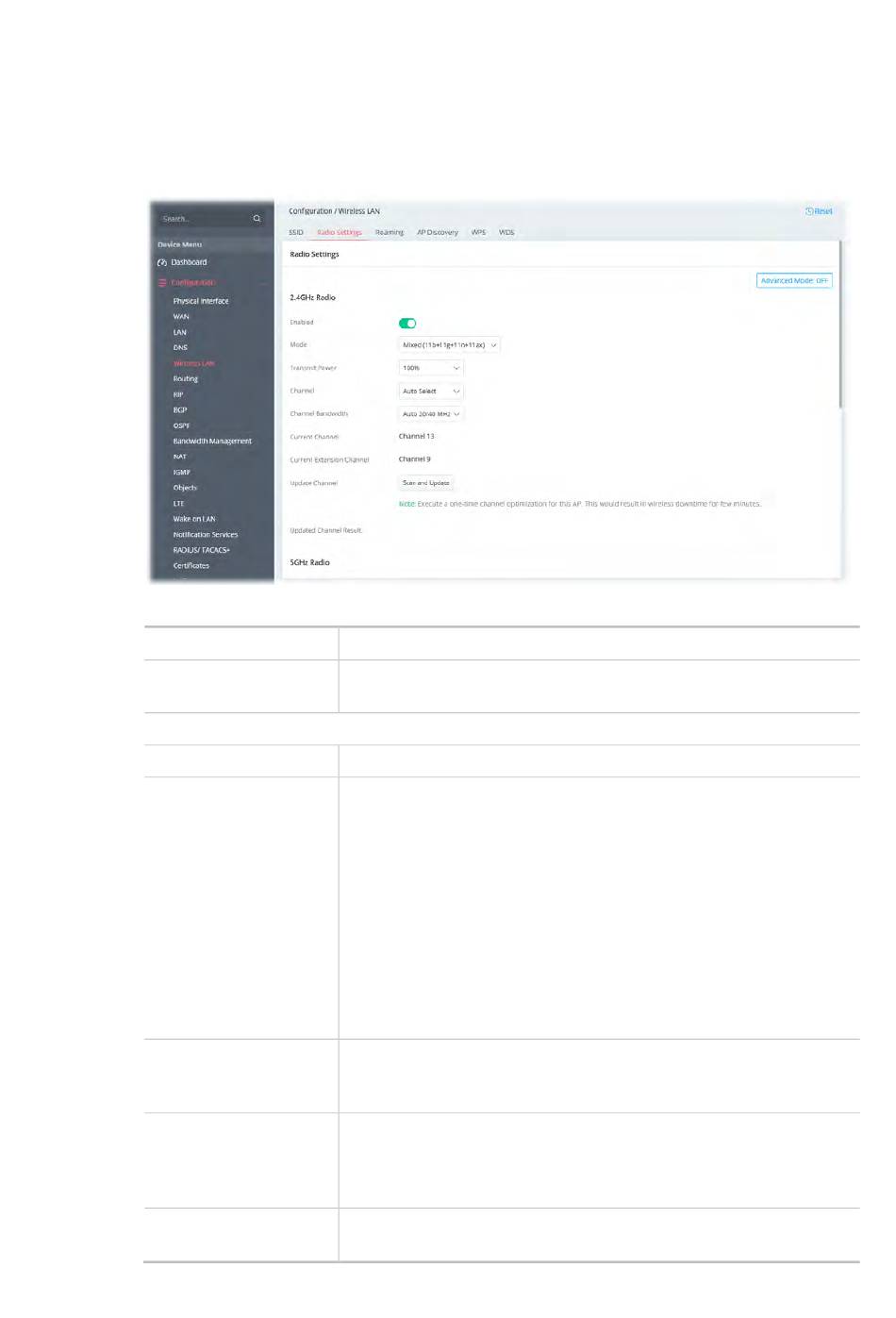Open the Channel Auto Select dropdown
The width and height of the screenshot is (896, 1318).
point(431,391)
